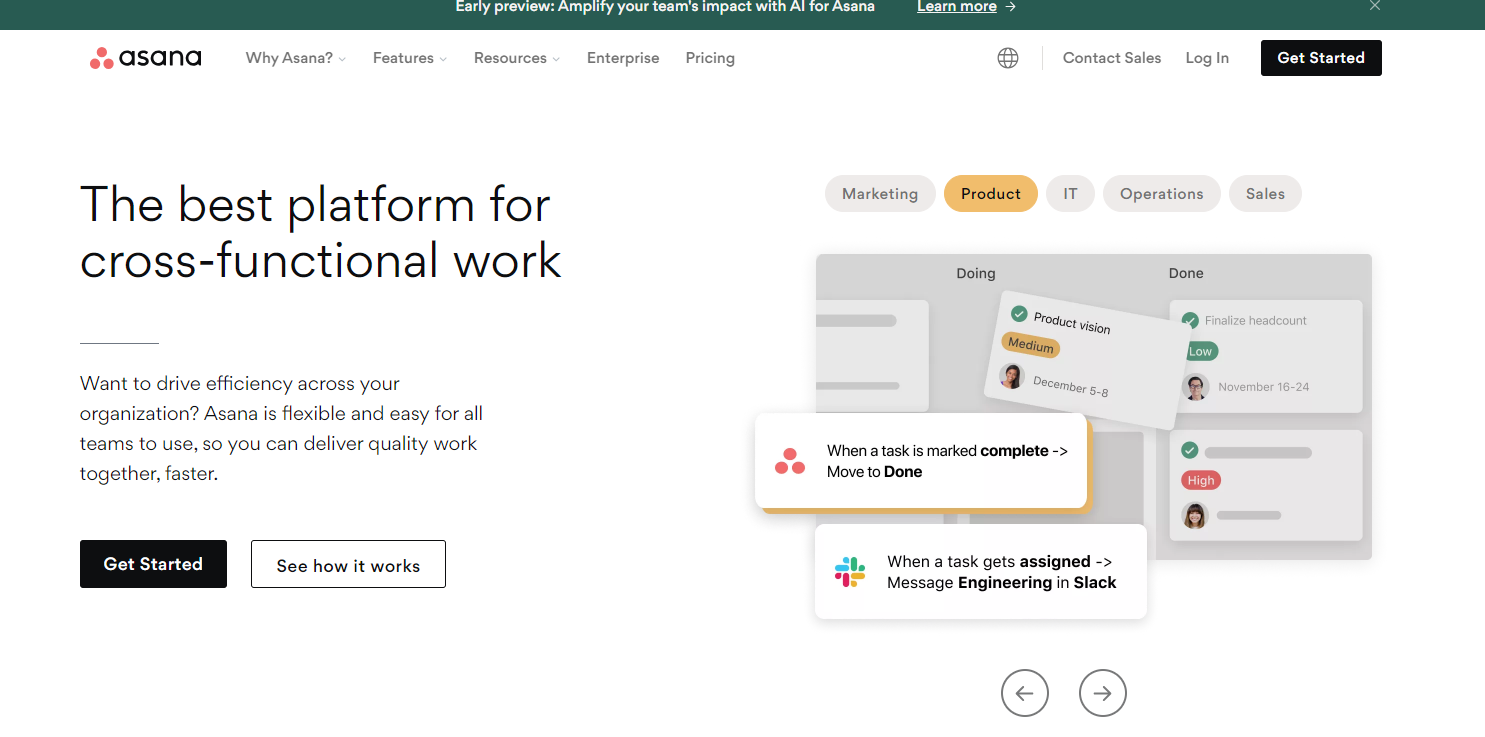Switch to the Operations tab

click(x=1161, y=194)
